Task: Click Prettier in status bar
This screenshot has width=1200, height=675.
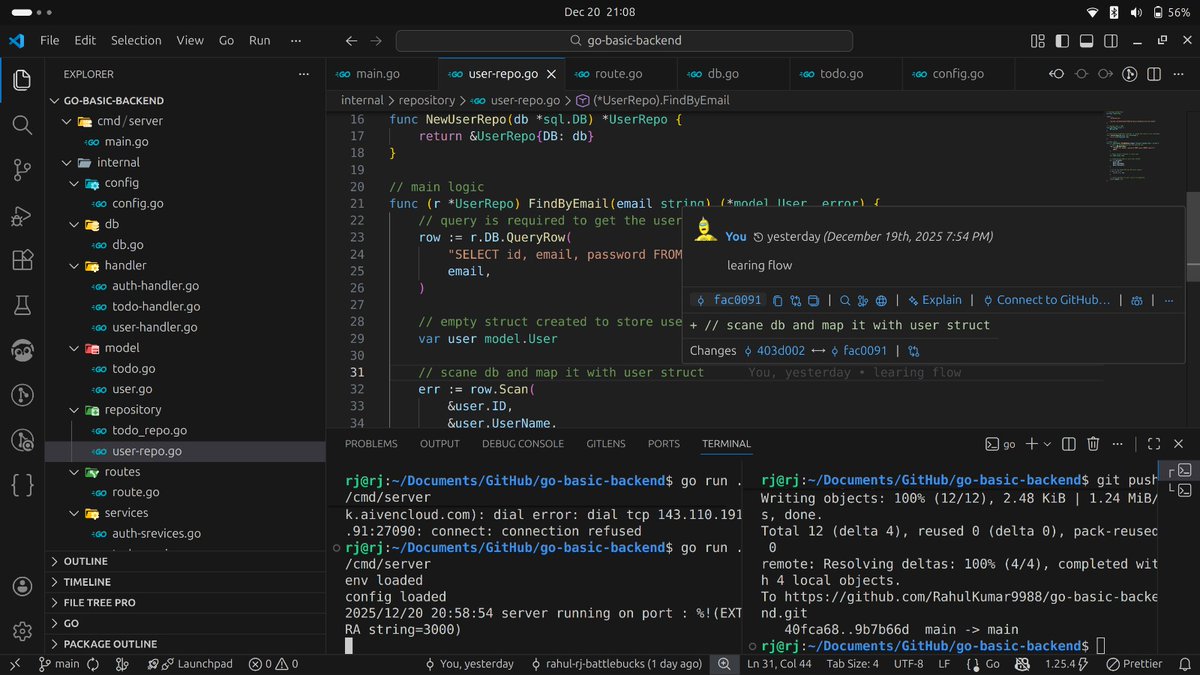Action: (1134, 664)
